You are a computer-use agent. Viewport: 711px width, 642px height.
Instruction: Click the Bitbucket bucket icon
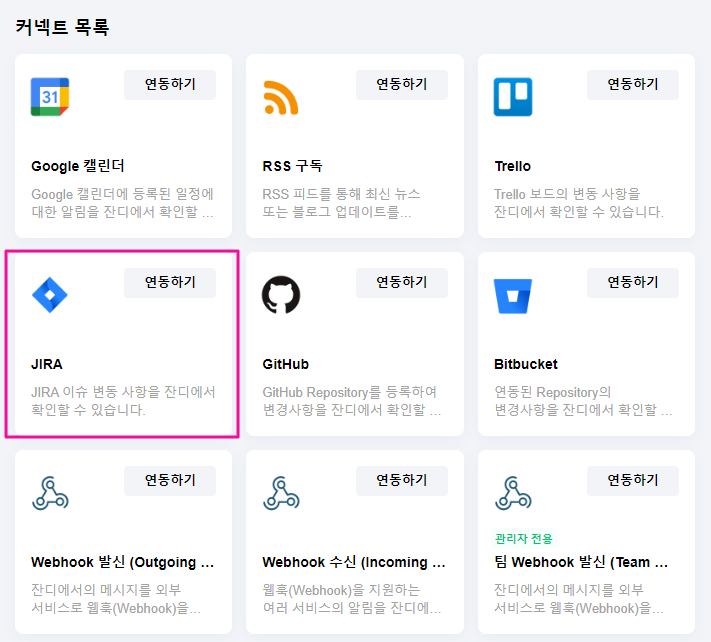[512, 296]
